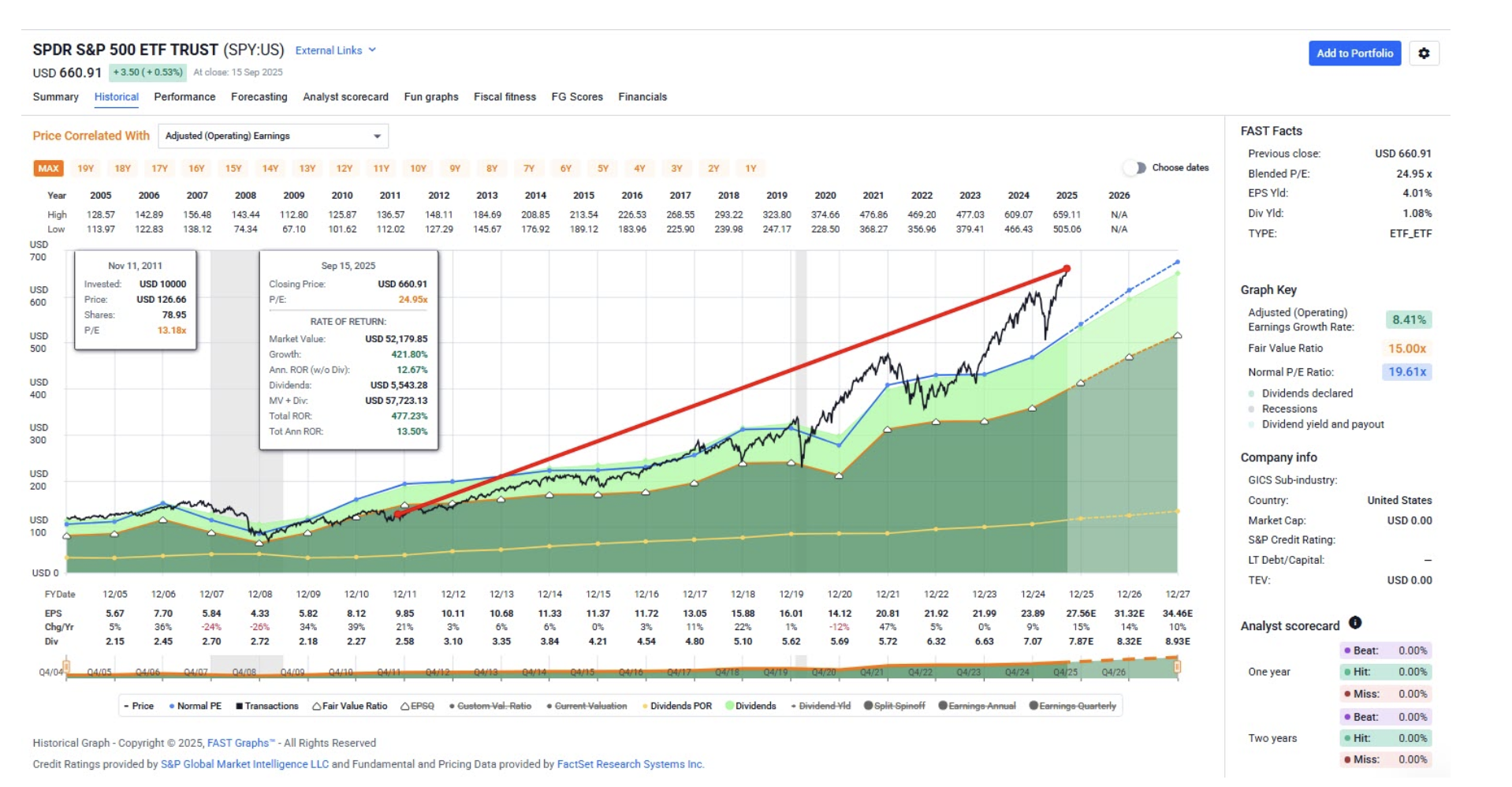Click the 2008 low value 74.34
This screenshot has height=787, width=1512.
245,229
